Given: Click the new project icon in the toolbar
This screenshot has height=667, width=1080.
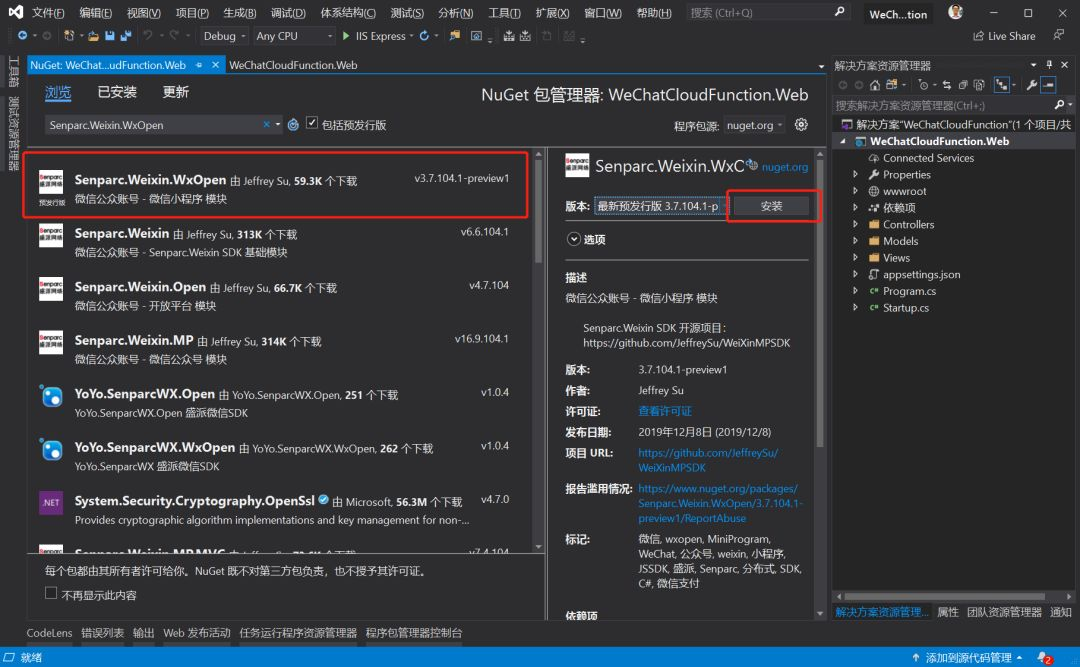Looking at the screenshot, I should (68, 36).
